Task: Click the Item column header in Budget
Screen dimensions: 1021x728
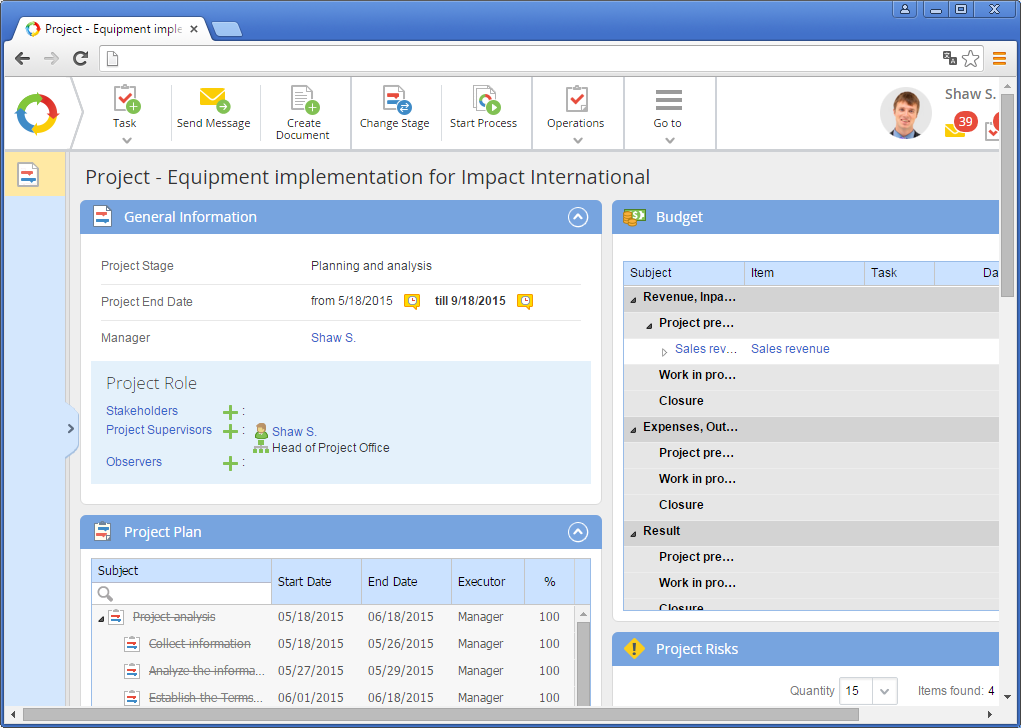Action: point(804,273)
